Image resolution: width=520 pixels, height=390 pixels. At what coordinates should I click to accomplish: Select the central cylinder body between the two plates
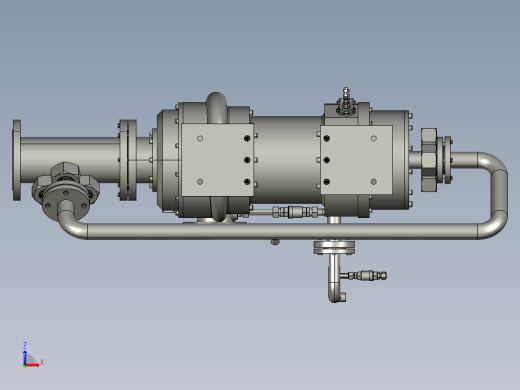286,160
